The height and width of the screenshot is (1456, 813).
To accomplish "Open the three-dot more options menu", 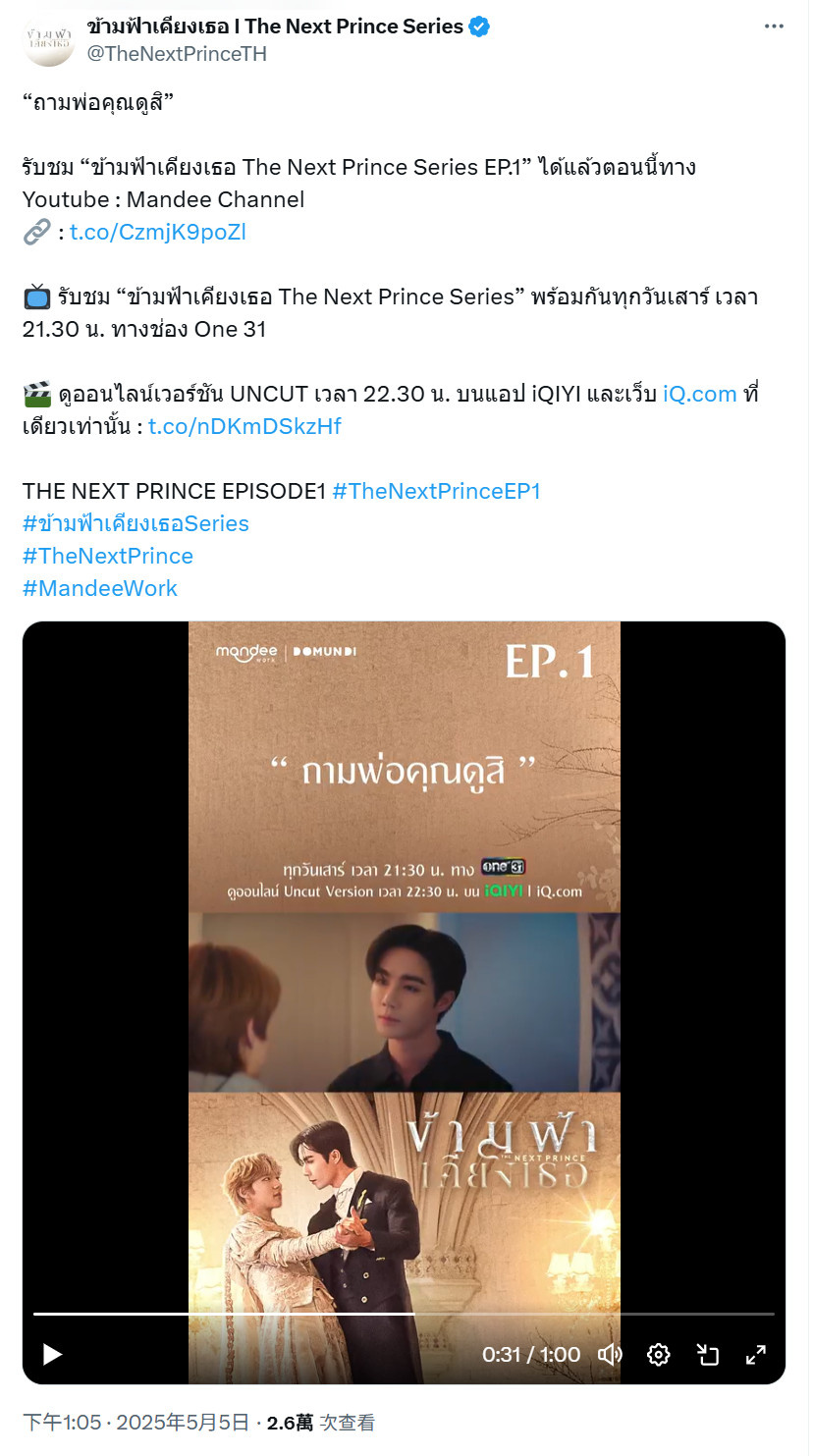I will point(772,27).
